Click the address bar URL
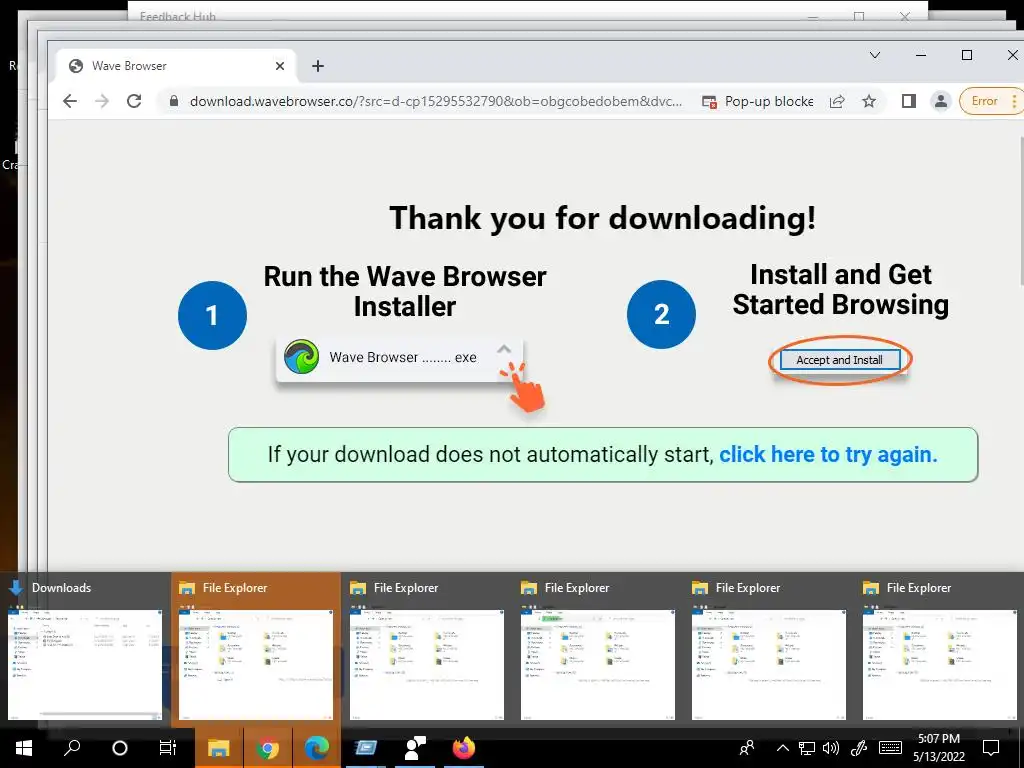Image resolution: width=1024 pixels, height=768 pixels. tap(436, 101)
